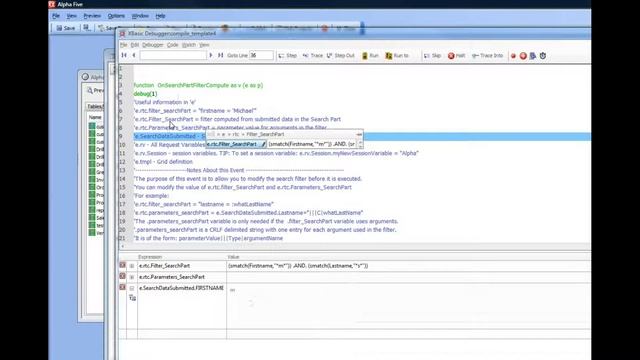Screen dimensions: 640x360
Task: Remove watch e.rtc.Parameters_SearchPart with red X
Action: [122, 276]
